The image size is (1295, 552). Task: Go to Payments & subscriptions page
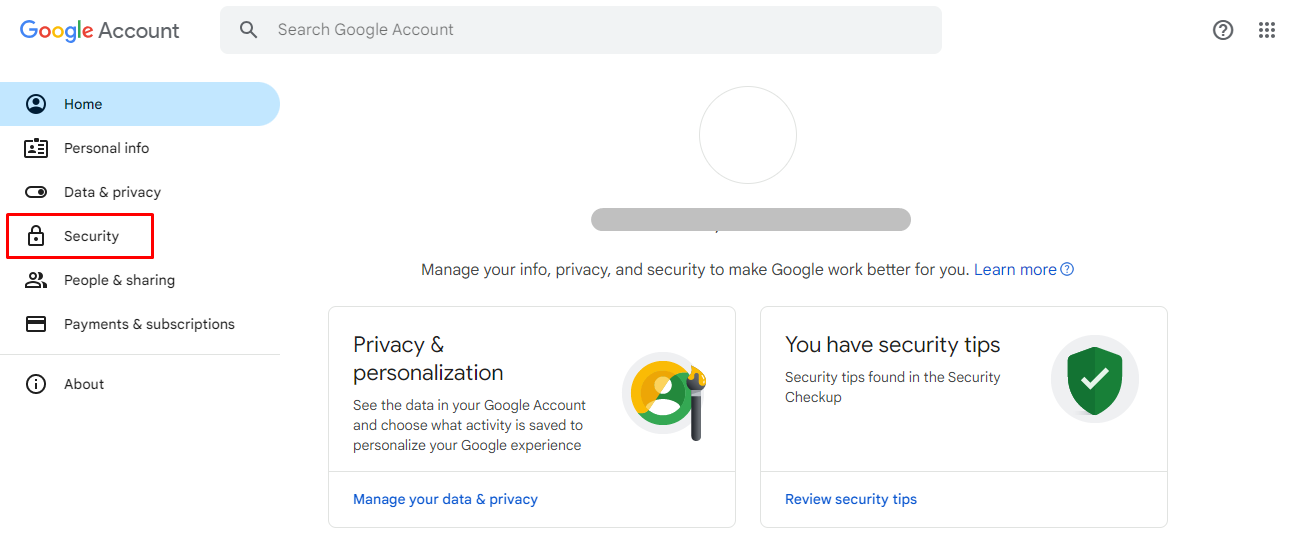(x=149, y=324)
